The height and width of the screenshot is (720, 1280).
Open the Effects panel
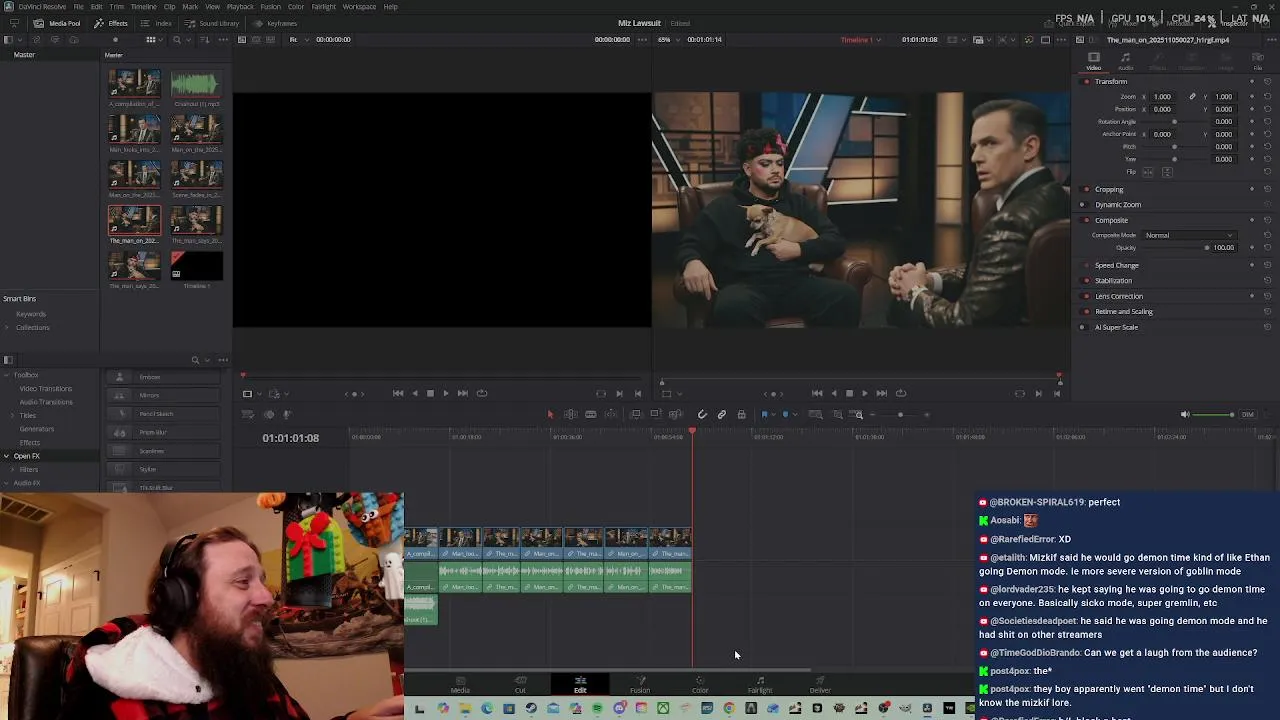[111, 23]
